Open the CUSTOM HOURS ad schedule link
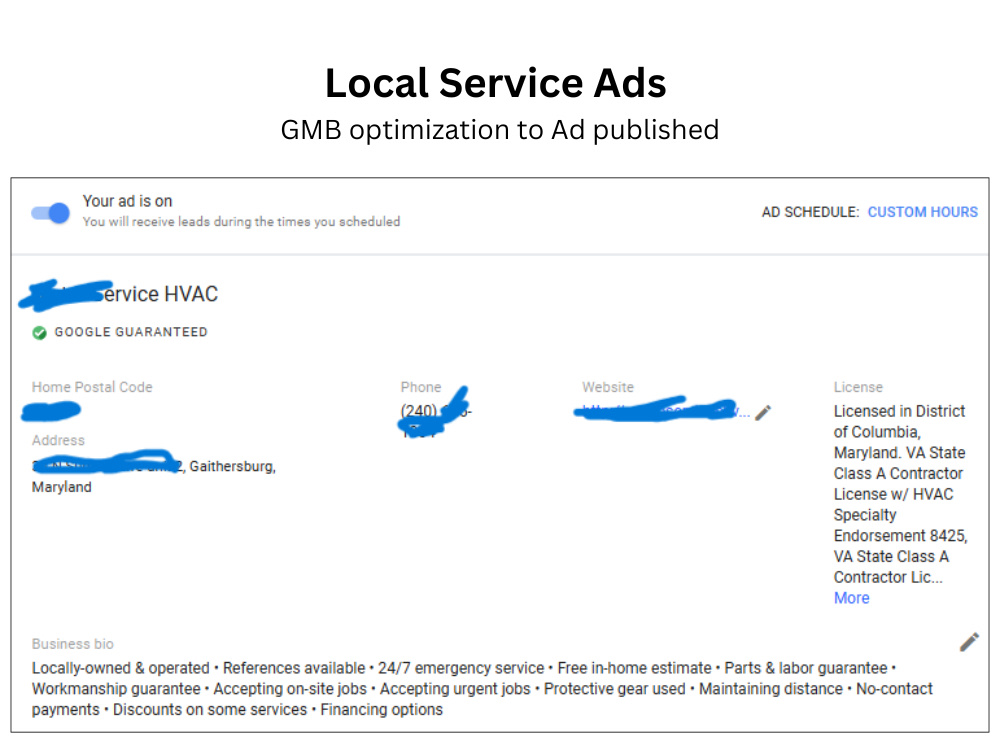This screenshot has width=1000, height=750. [x=922, y=212]
